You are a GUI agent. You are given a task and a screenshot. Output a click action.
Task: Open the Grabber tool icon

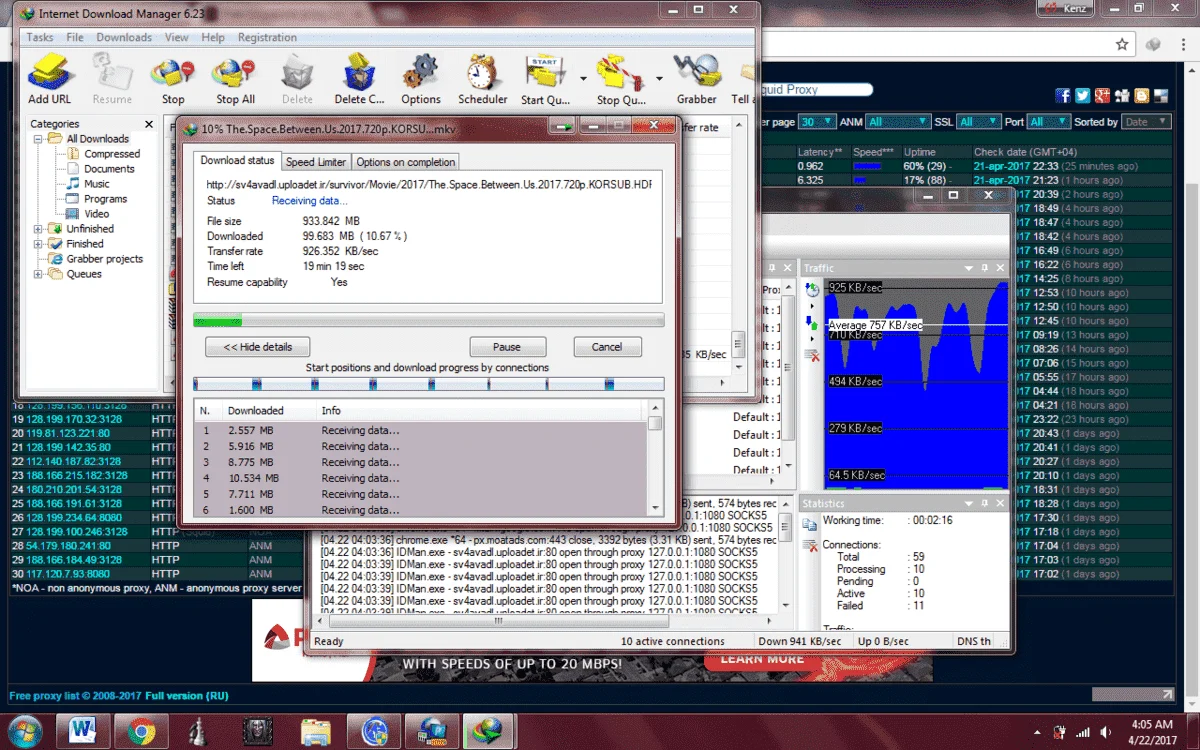tap(696, 80)
